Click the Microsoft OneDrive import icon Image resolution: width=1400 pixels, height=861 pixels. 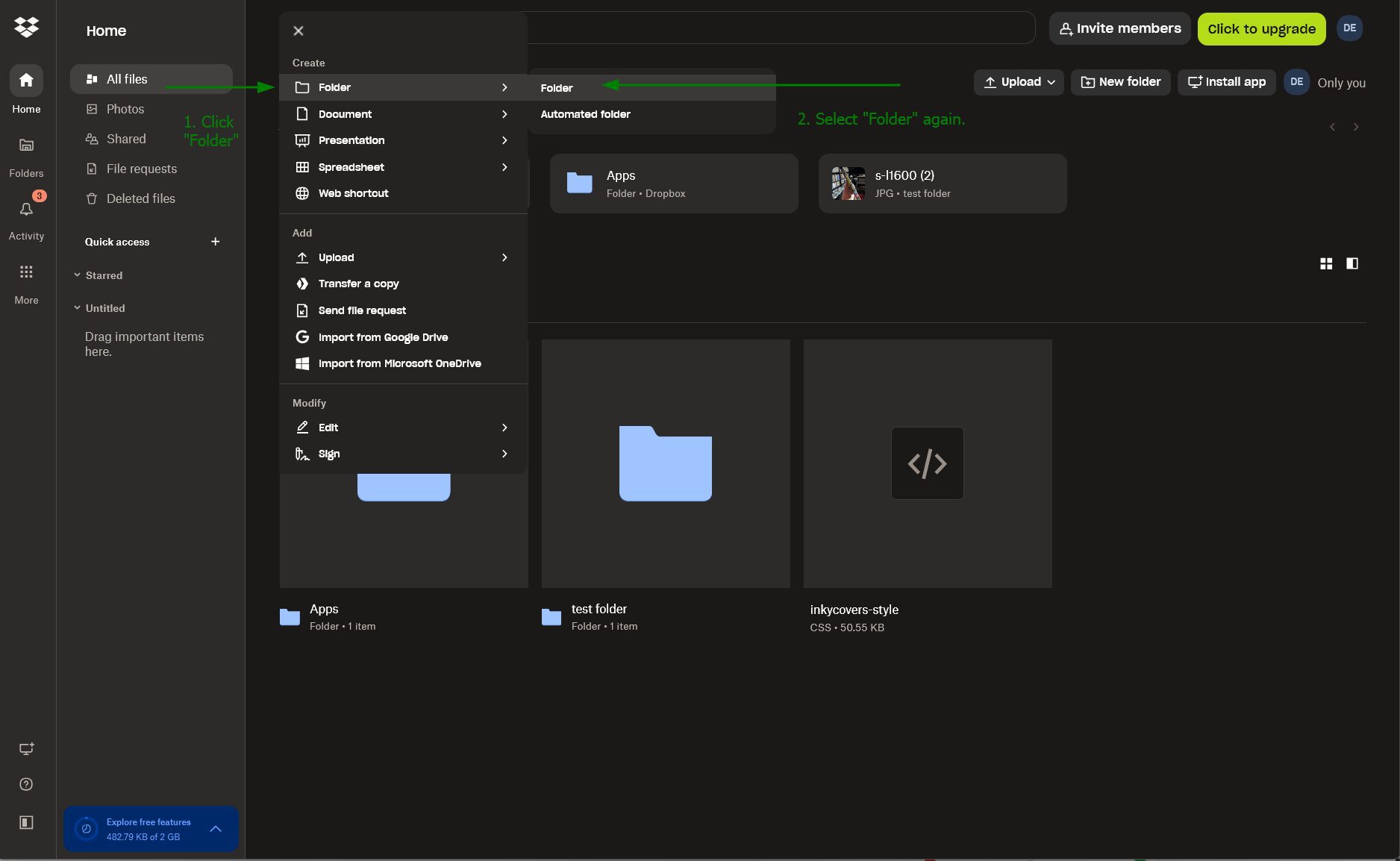click(302, 363)
